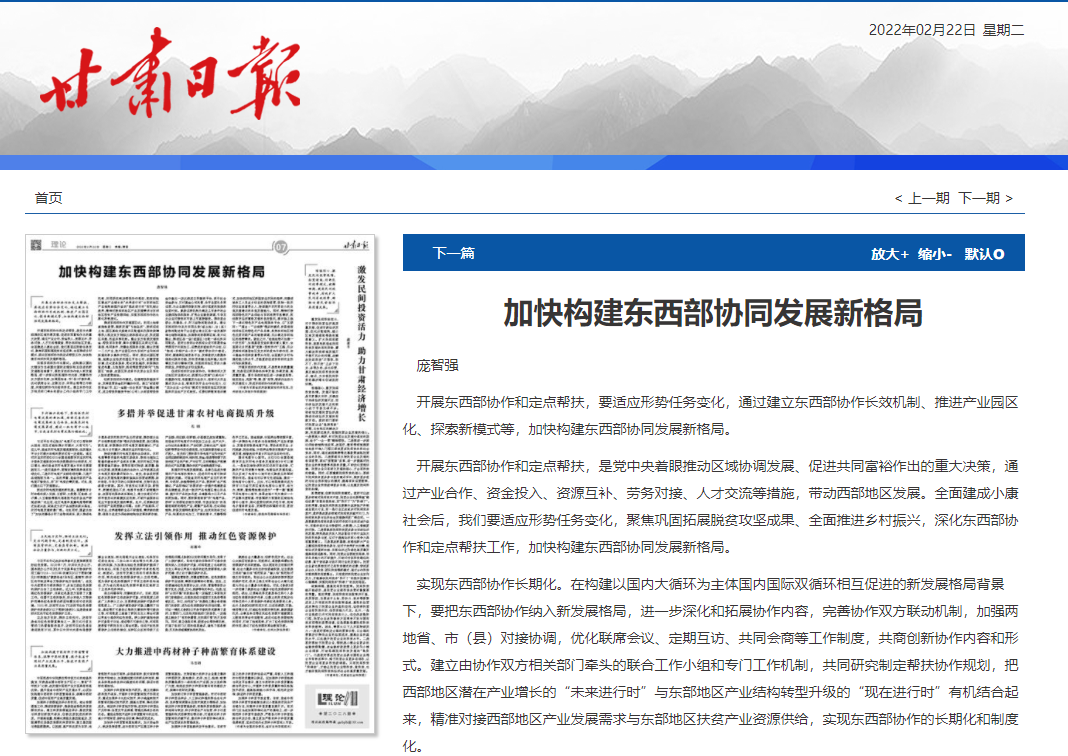Jump to next article with 下一篇

point(454,253)
